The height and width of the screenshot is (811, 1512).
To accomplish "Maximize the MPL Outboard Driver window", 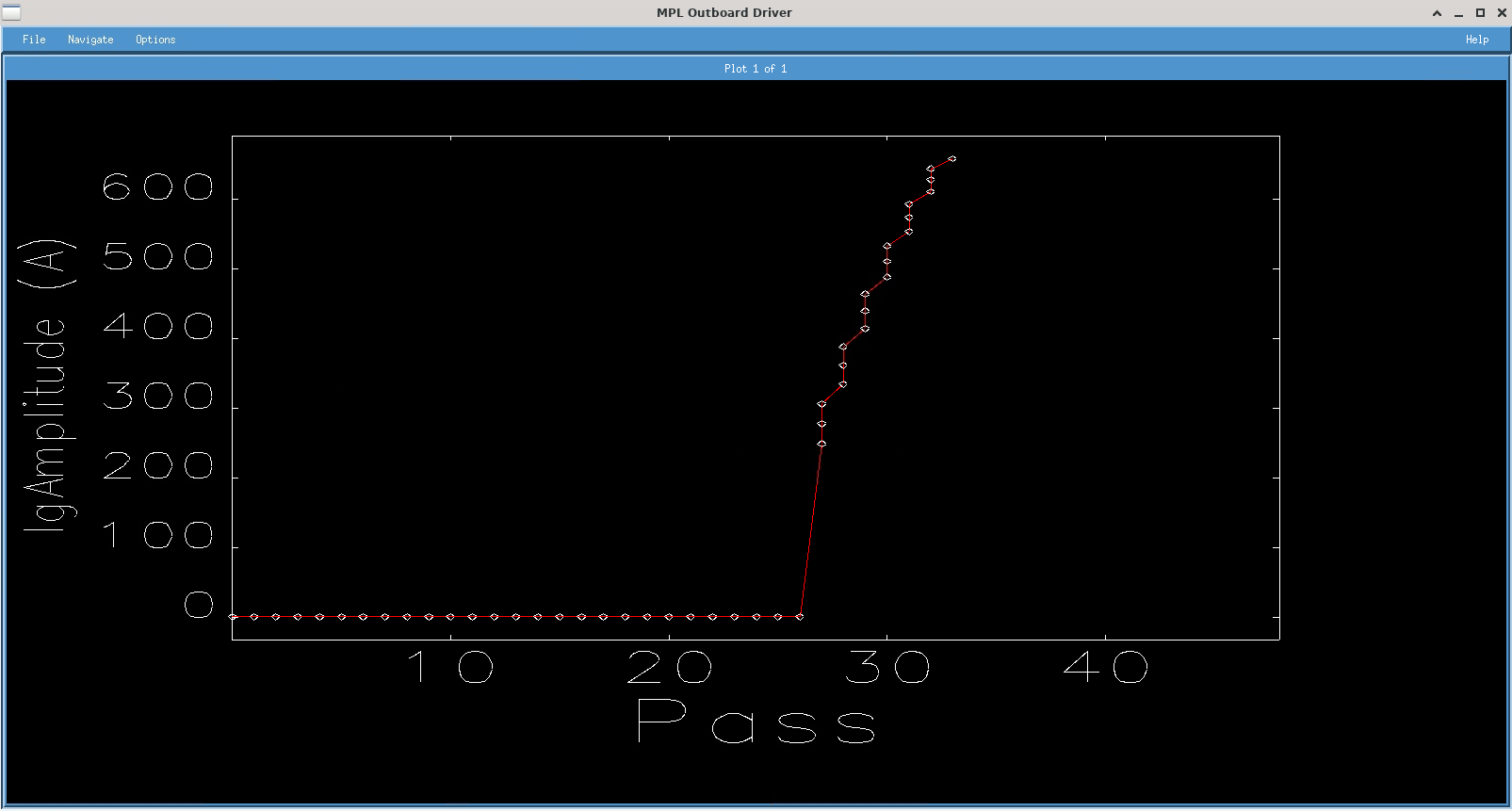I will (x=1480, y=13).
